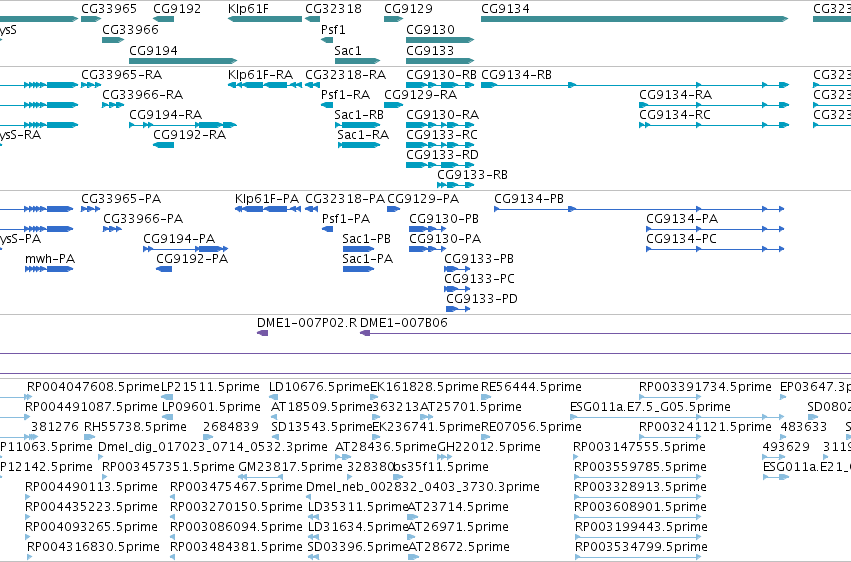The image size is (851, 562).
Task: Select the CG9130-PB protein label
Action: click(x=444, y=219)
